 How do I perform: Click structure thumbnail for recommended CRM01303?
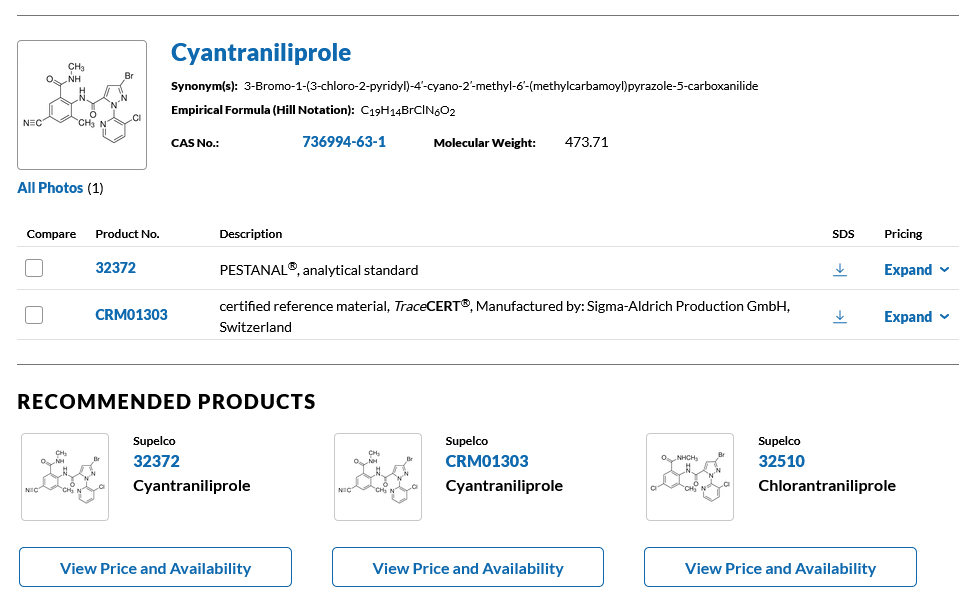377,477
